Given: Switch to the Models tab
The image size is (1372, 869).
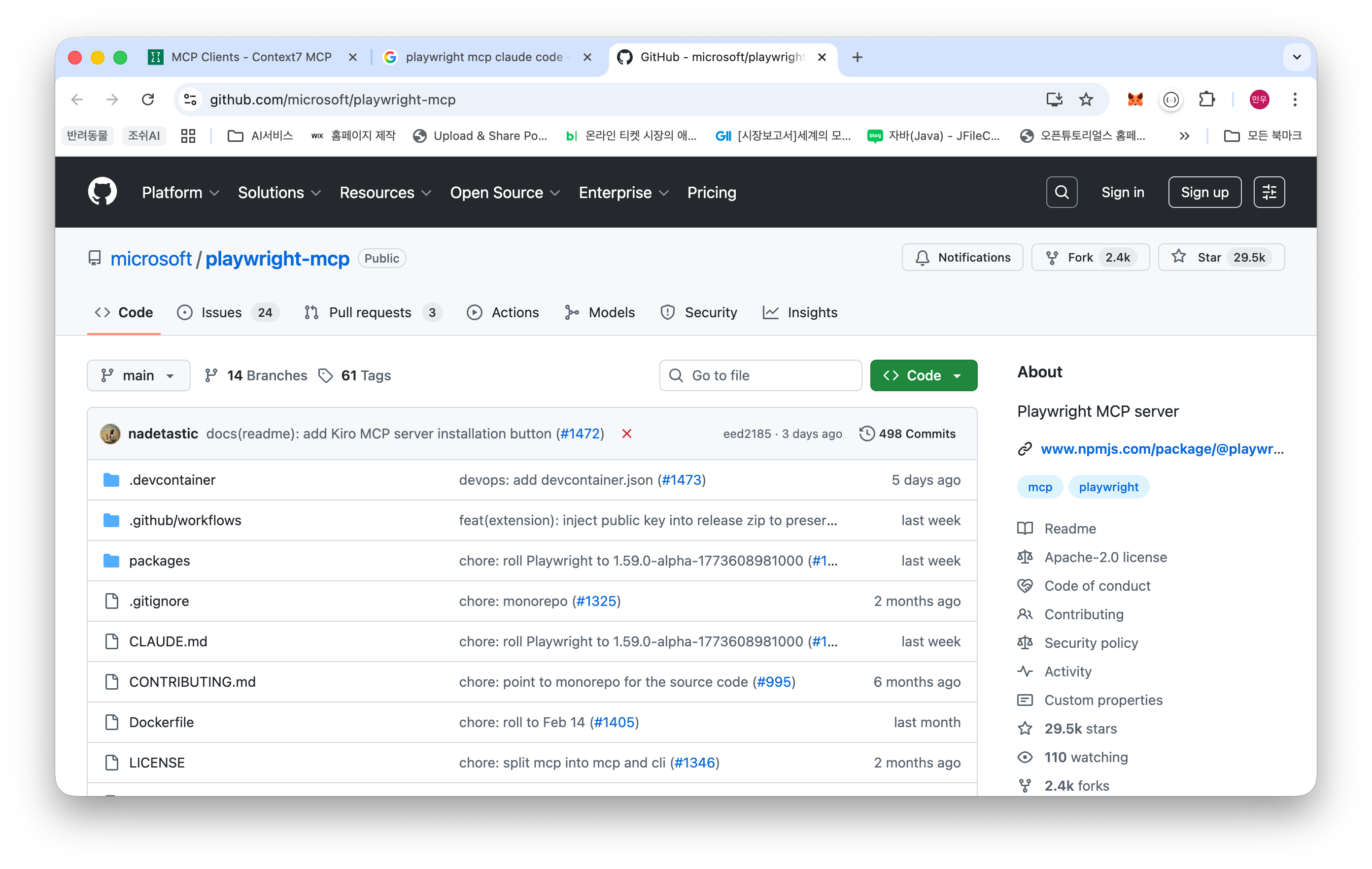Looking at the screenshot, I should click(x=599, y=312).
